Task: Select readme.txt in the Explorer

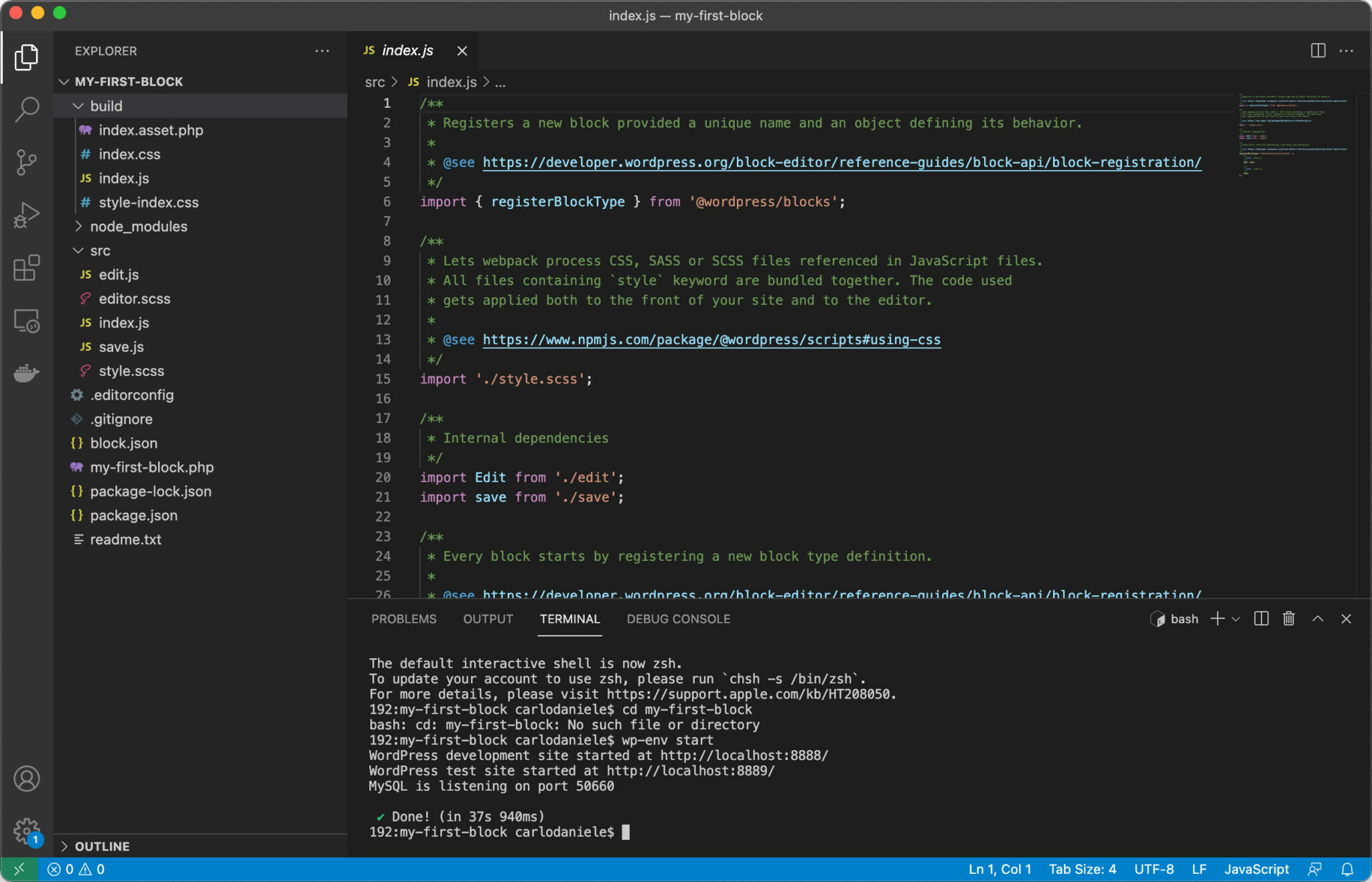Action: coord(126,539)
